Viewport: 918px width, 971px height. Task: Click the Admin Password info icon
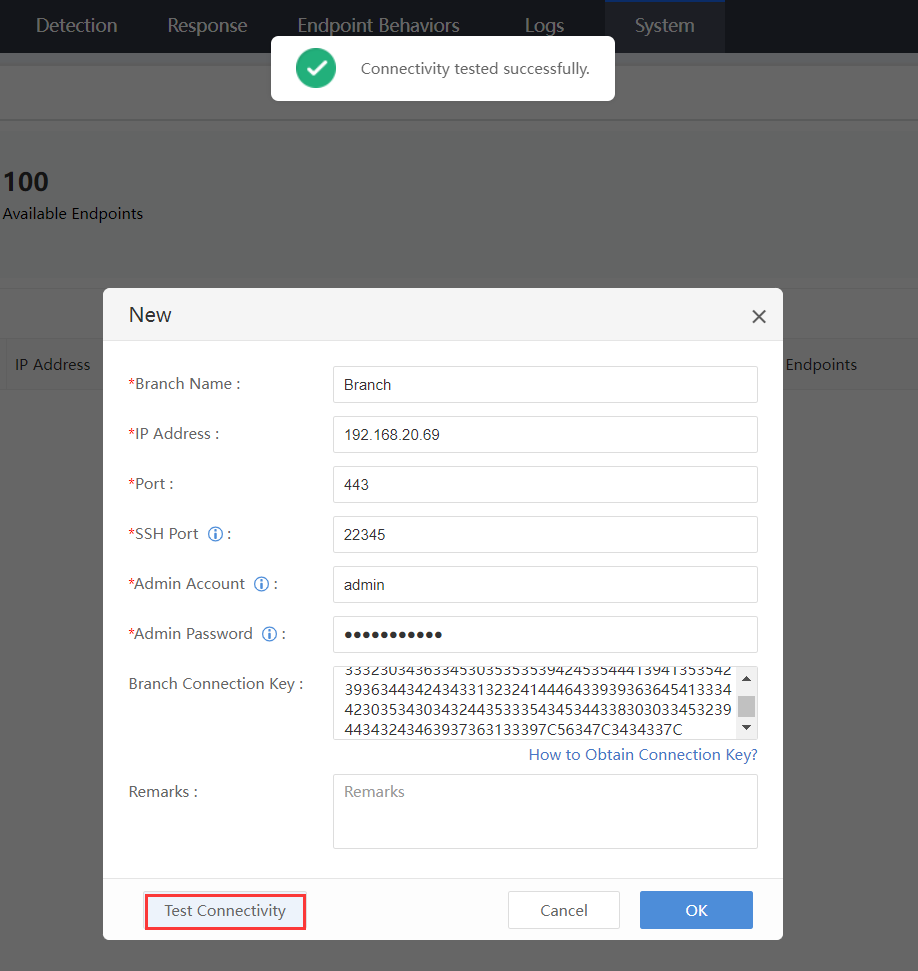[269, 634]
